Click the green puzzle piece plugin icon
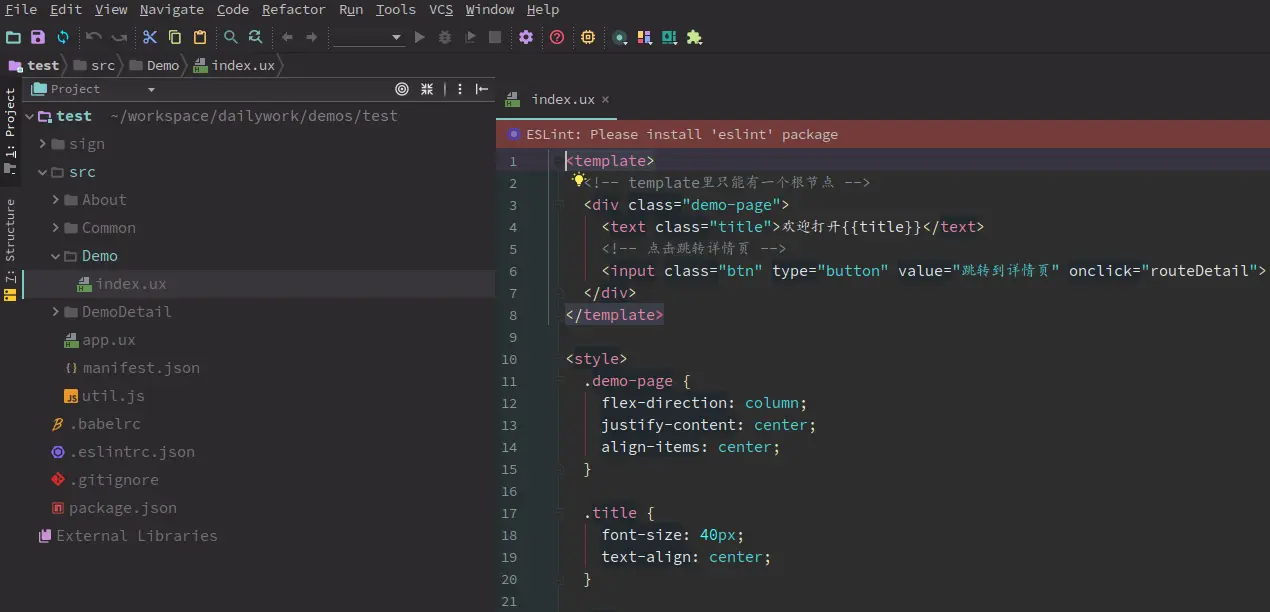The width and height of the screenshot is (1270, 612). click(x=694, y=37)
